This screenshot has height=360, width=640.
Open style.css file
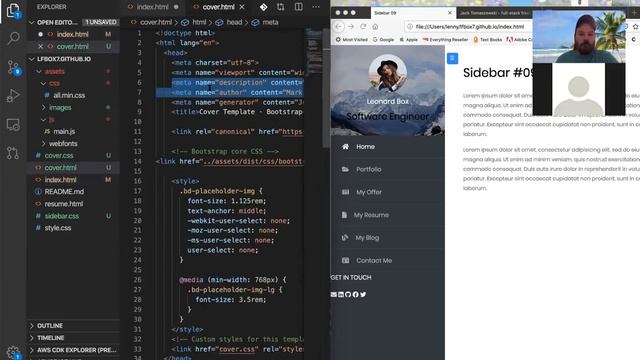pos(58,228)
